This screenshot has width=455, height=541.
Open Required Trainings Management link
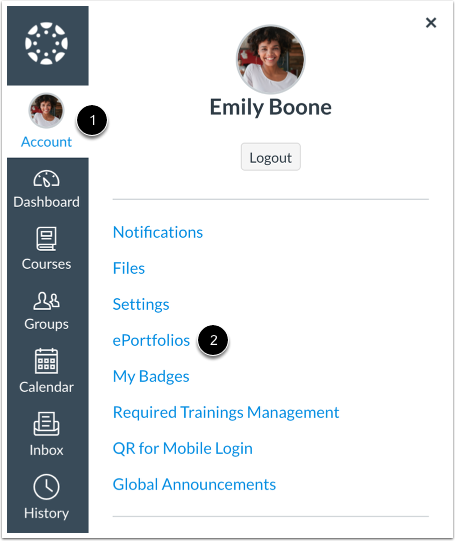[x=226, y=413]
